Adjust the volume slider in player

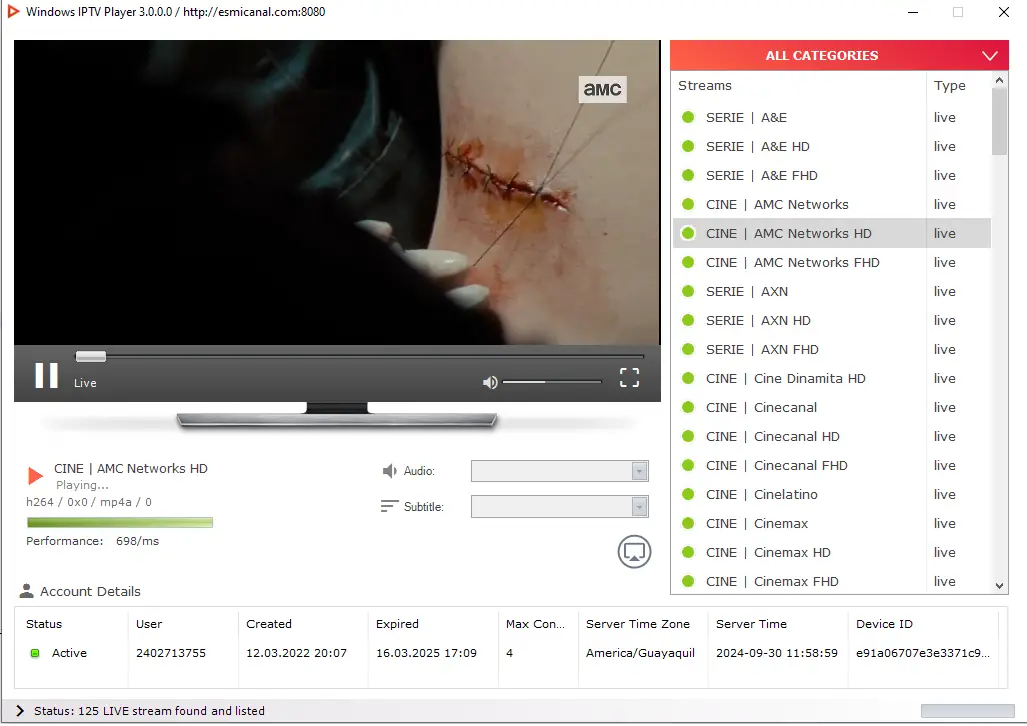pos(551,382)
